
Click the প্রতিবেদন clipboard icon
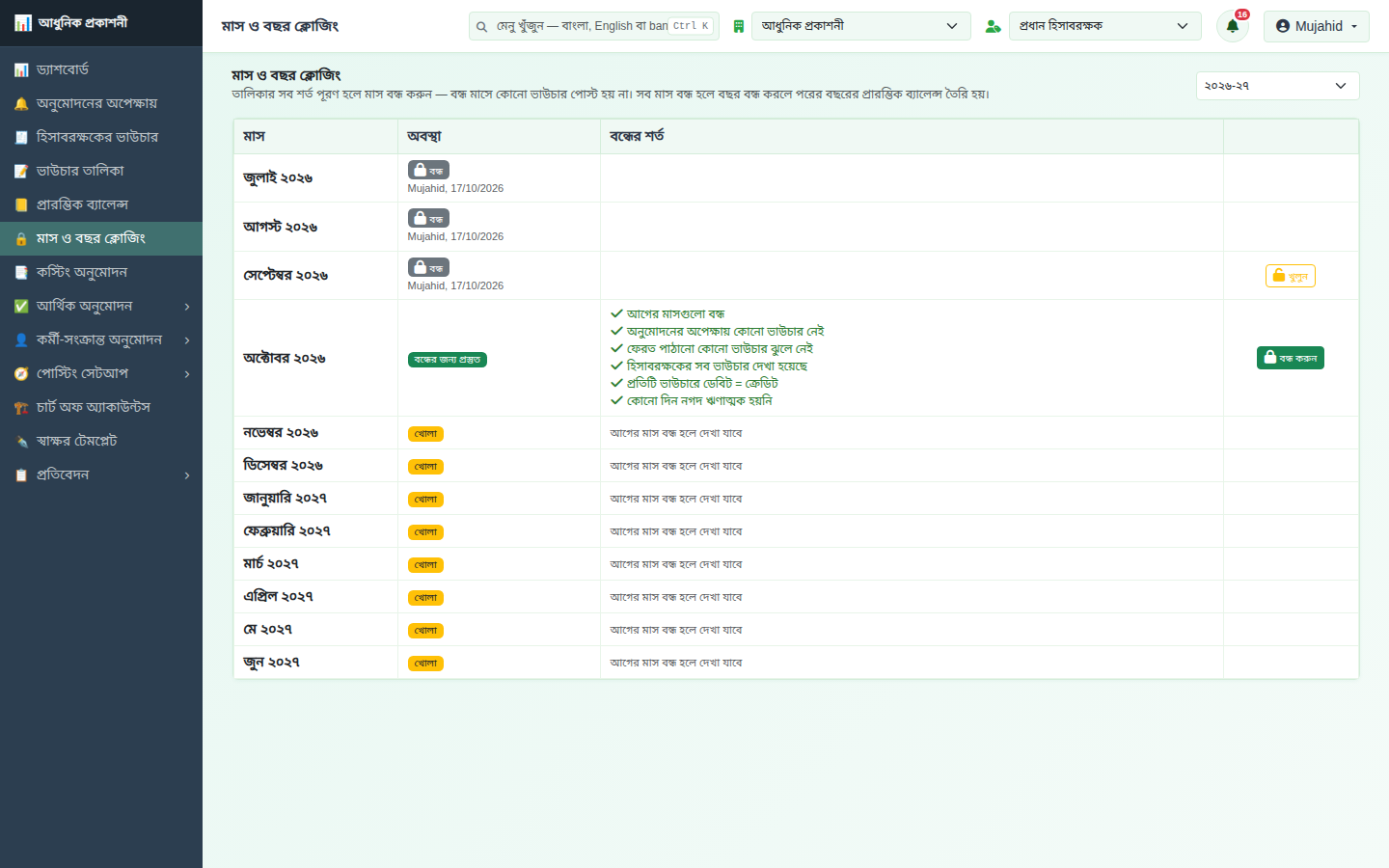(21, 475)
